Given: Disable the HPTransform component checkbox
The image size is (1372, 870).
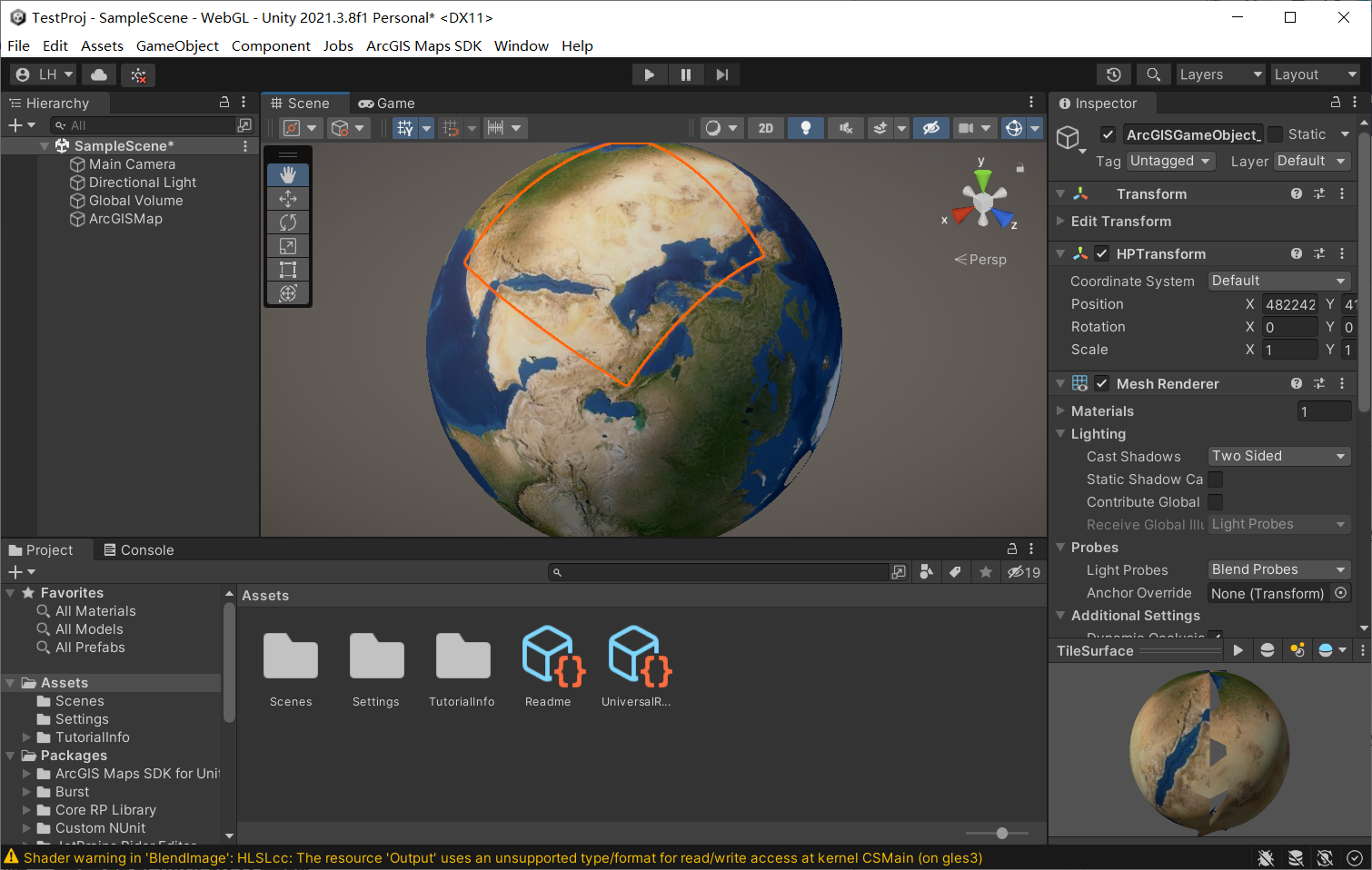Looking at the screenshot, I should click(x=1101, y=253).
